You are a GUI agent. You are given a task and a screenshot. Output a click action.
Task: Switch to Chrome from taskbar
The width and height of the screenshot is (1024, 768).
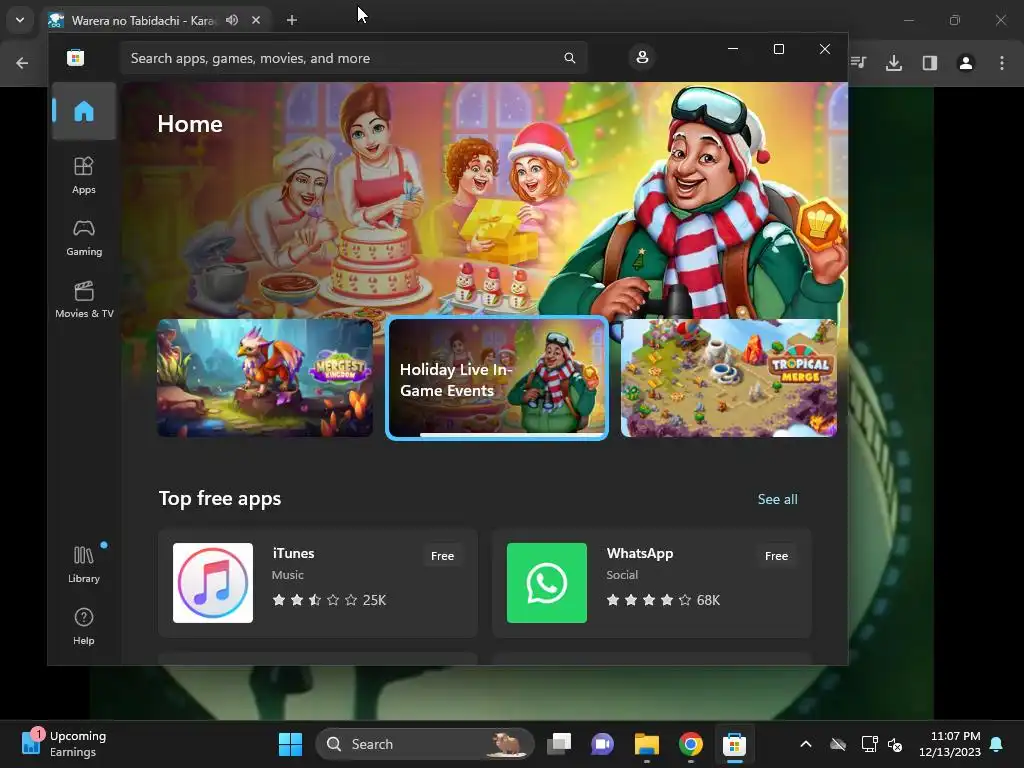pyautogui.click(x=690, y=744)
